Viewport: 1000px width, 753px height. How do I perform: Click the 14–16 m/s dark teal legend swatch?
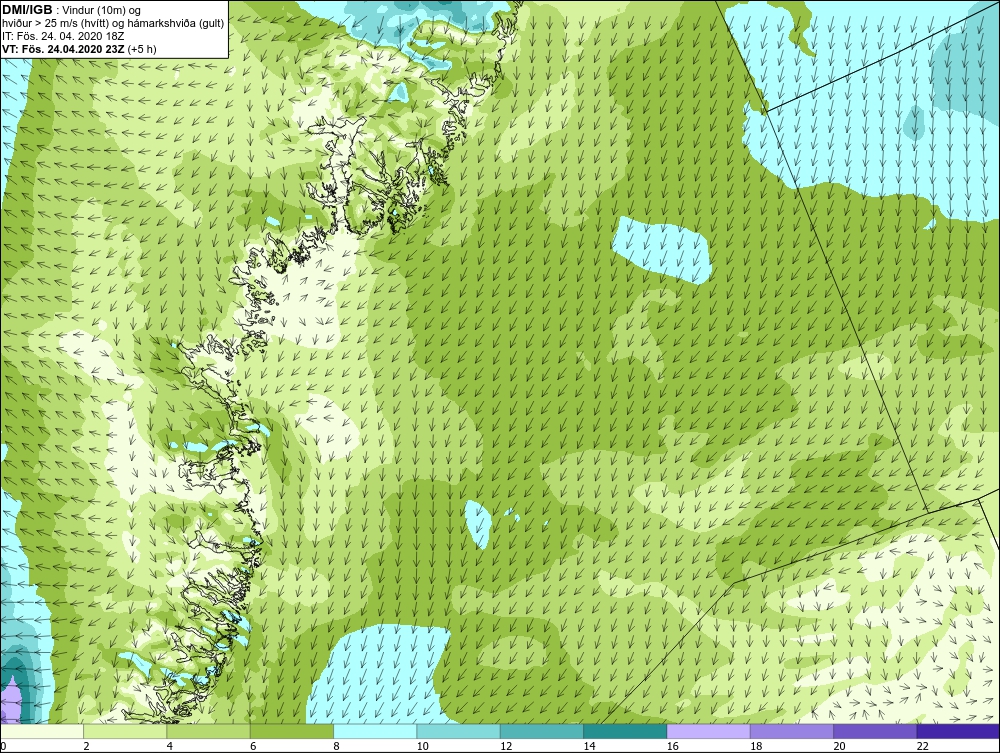click(x=625, y=731)
